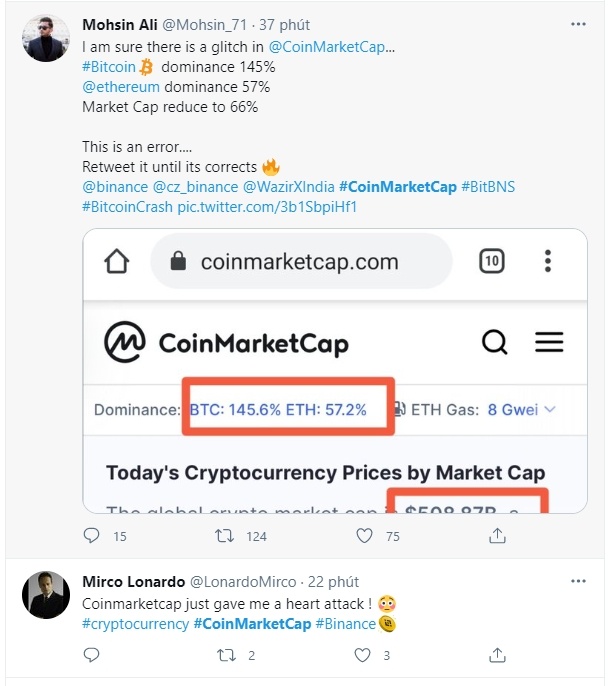Share Mirco Lonardo's tweet
The height and width of the screenshot is (686, 616).
[497, 655]
